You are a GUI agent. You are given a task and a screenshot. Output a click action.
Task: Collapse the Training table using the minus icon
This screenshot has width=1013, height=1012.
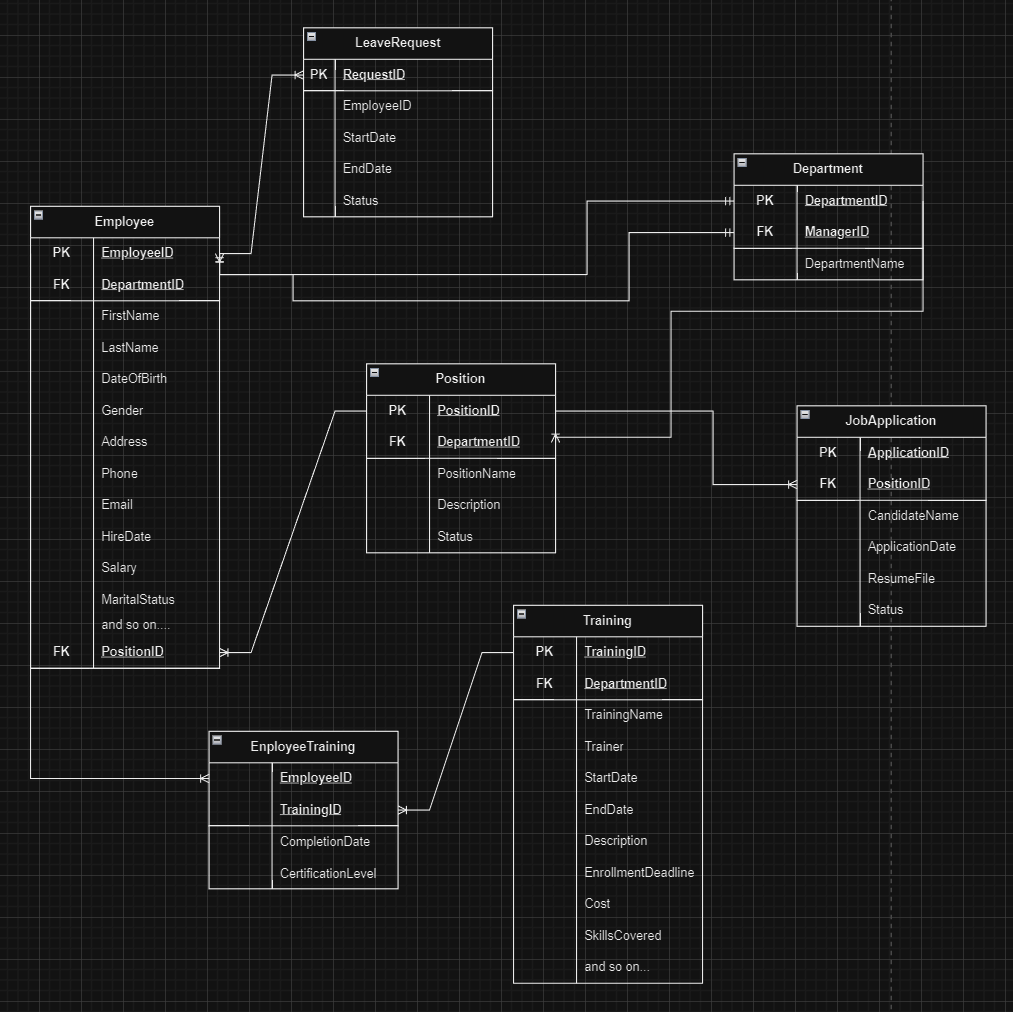click(522, 614)
